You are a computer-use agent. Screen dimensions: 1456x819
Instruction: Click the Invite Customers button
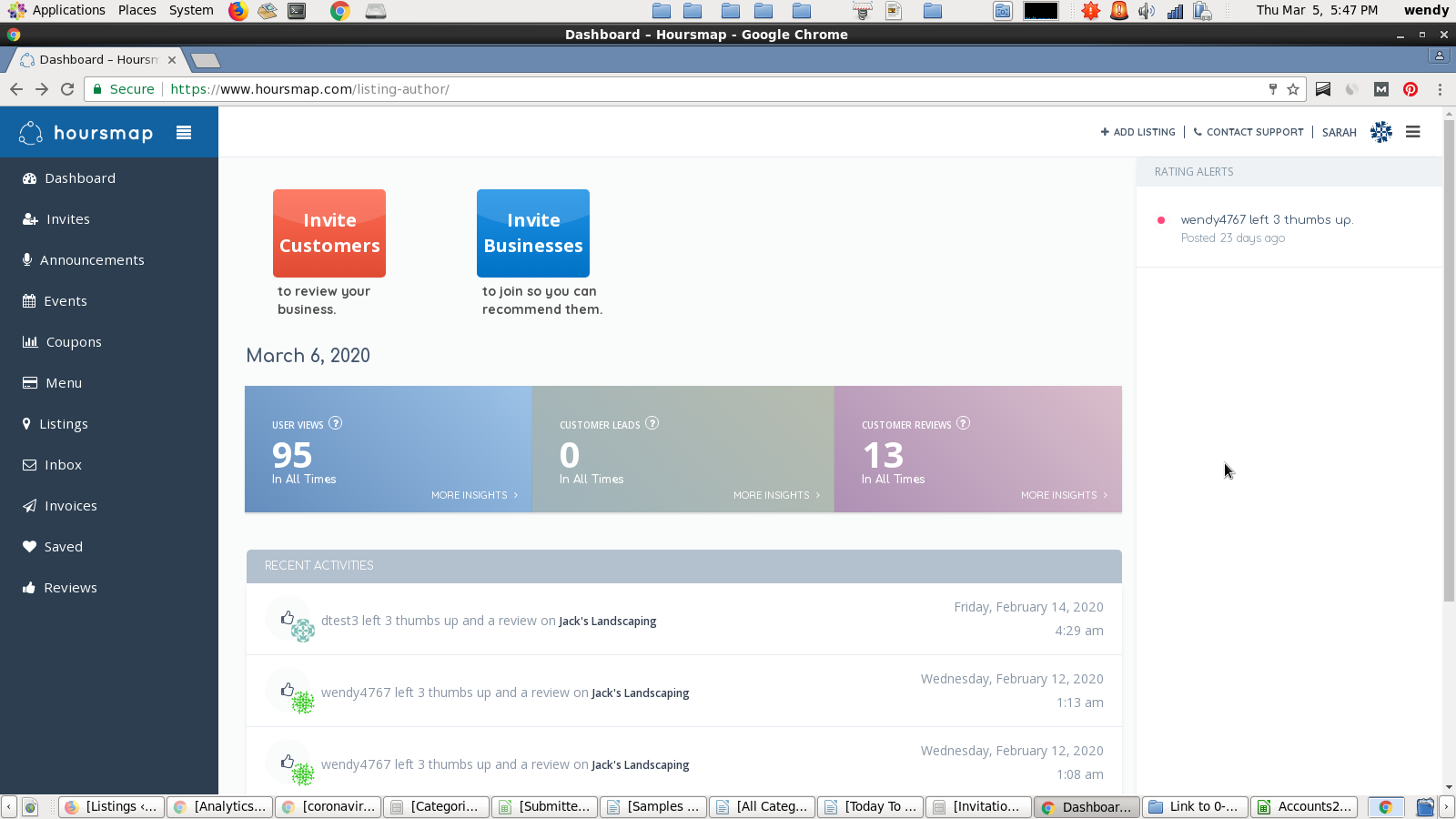coord(329,233)
